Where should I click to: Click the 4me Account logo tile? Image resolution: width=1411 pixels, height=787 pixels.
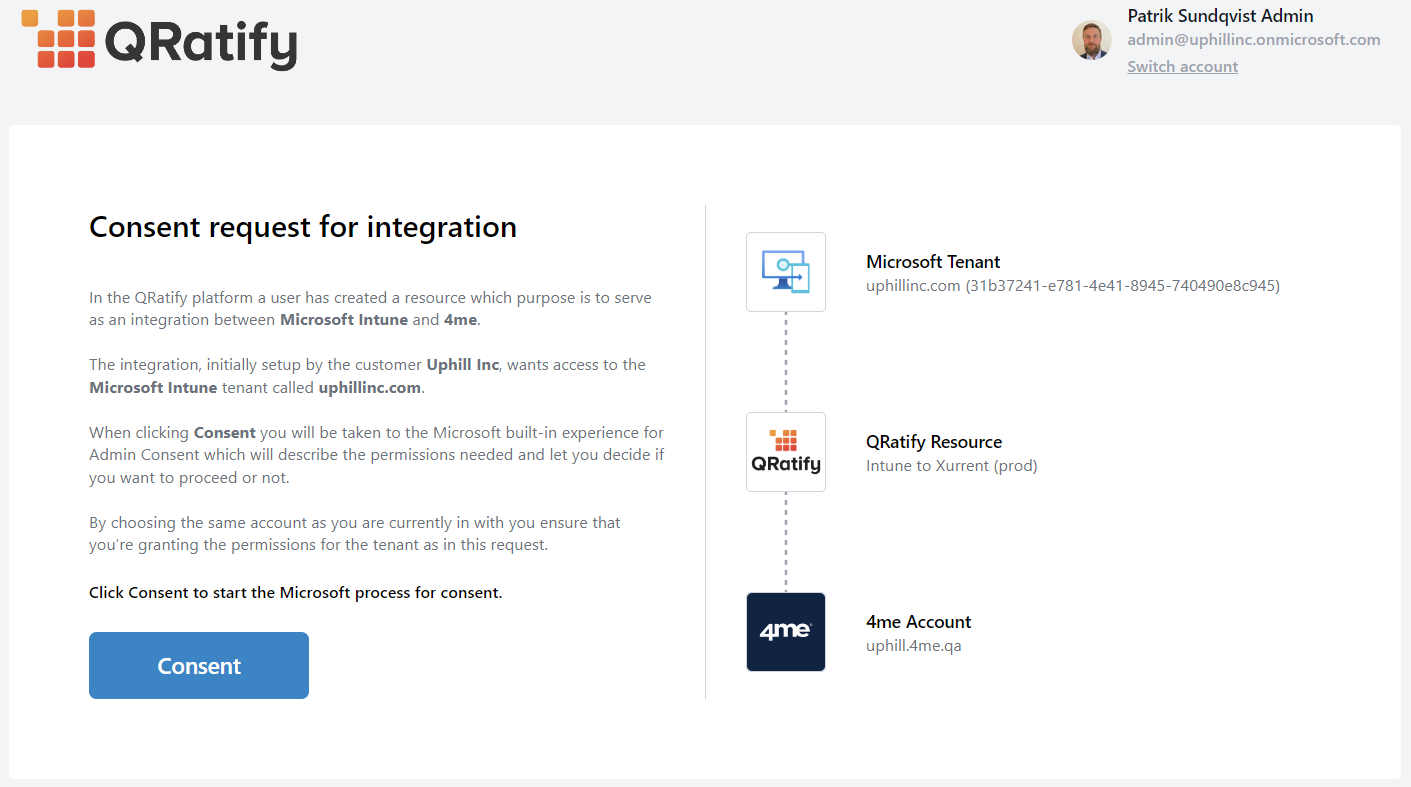point(785,632)
